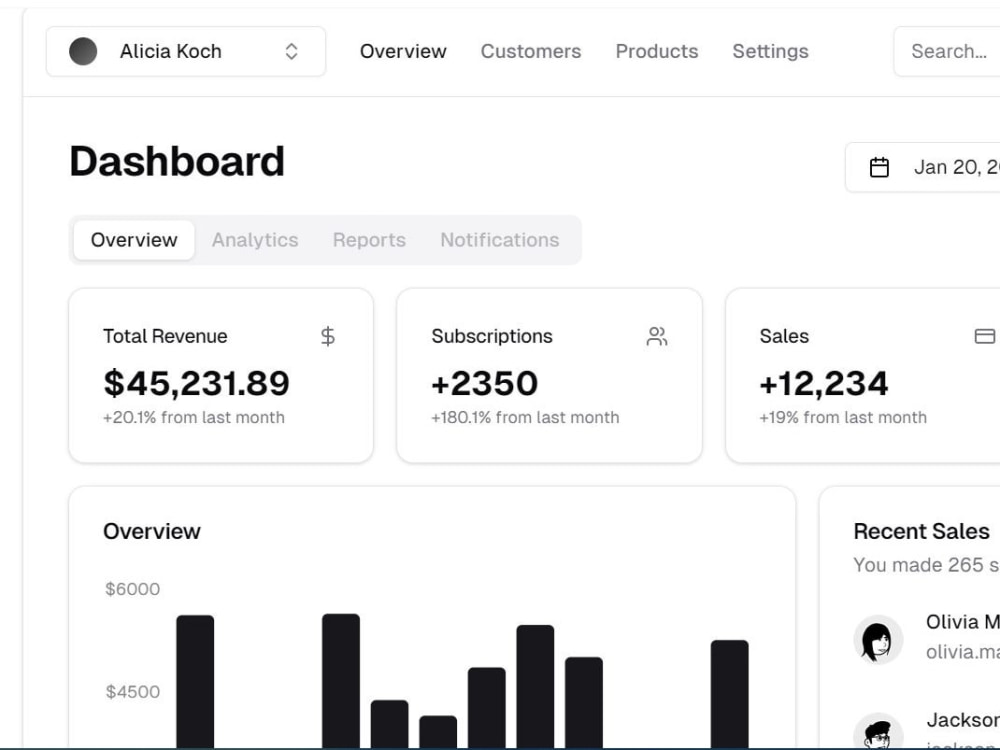Focus the Search input field
Screen dimensions: 1000x750
pyautogui.click(x=947, y=52)
